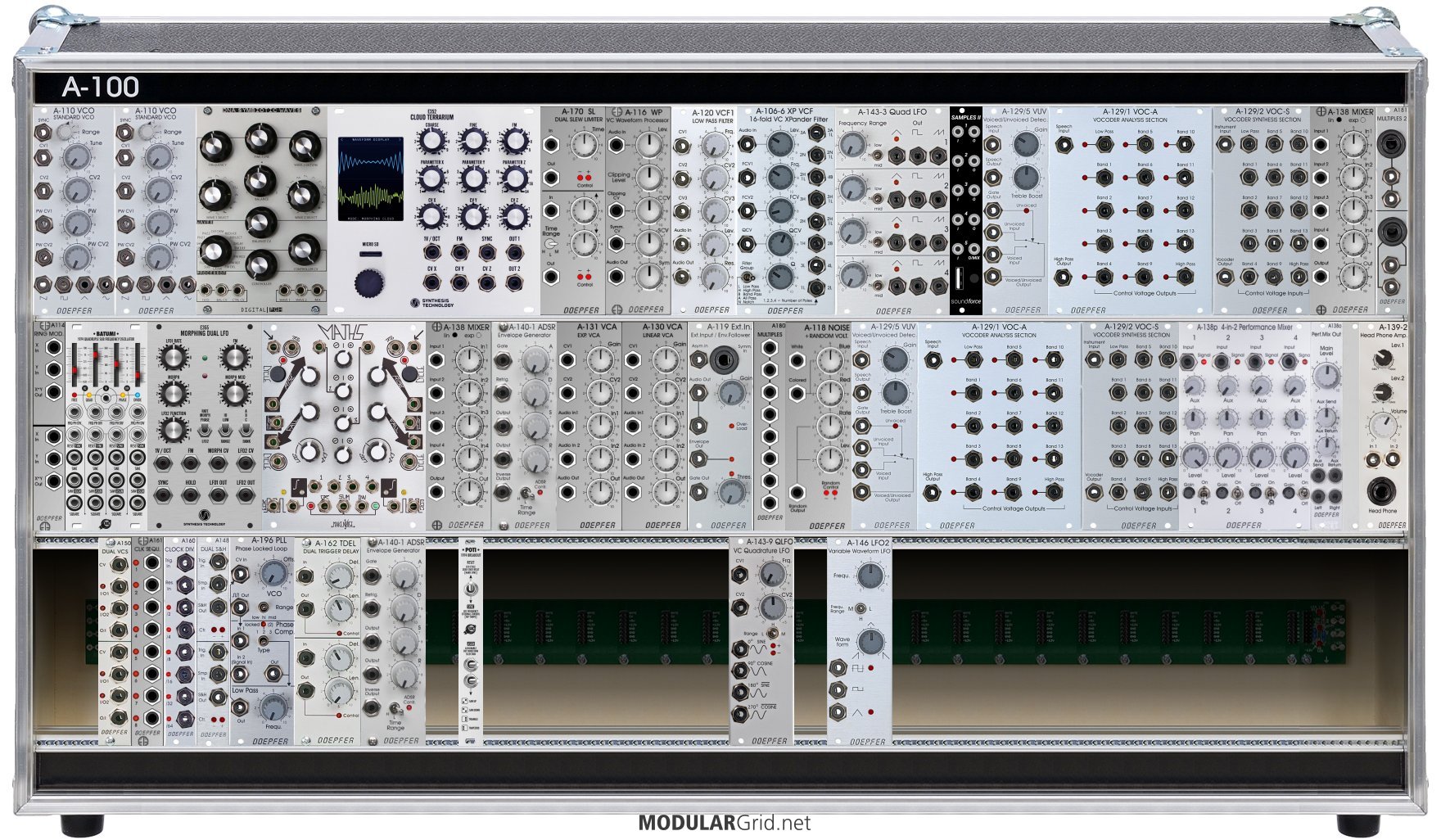Toggle the Frequ. Range switch on A-146 LFO2
The image size is (1450, 840).
[861, 608]
